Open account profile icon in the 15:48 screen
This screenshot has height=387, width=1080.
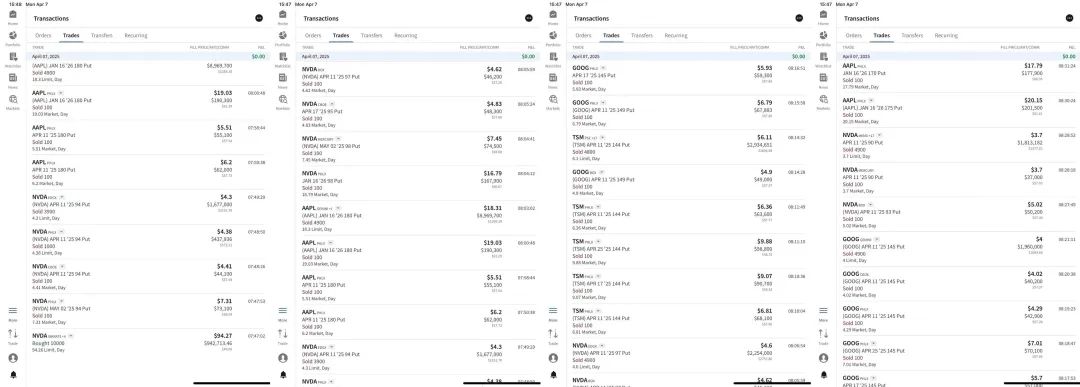pyautogui.click(x=13, y=358)
